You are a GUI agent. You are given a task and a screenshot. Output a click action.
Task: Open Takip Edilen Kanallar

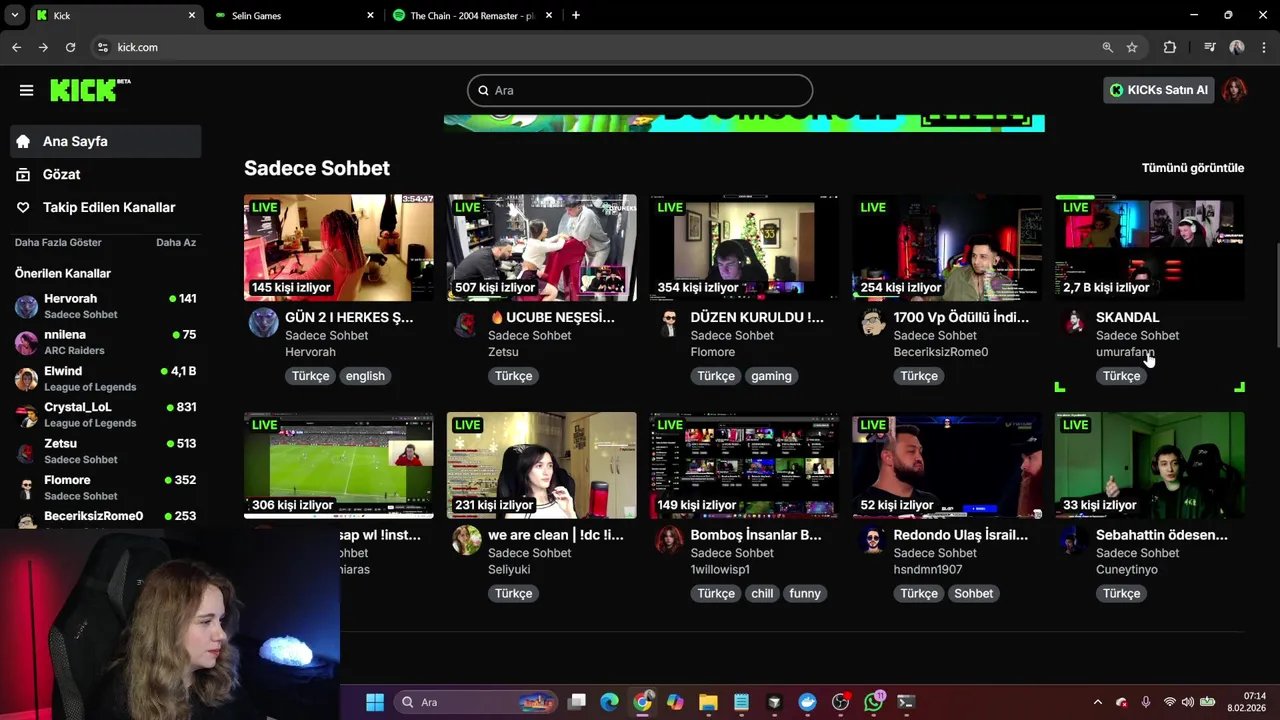106,207
